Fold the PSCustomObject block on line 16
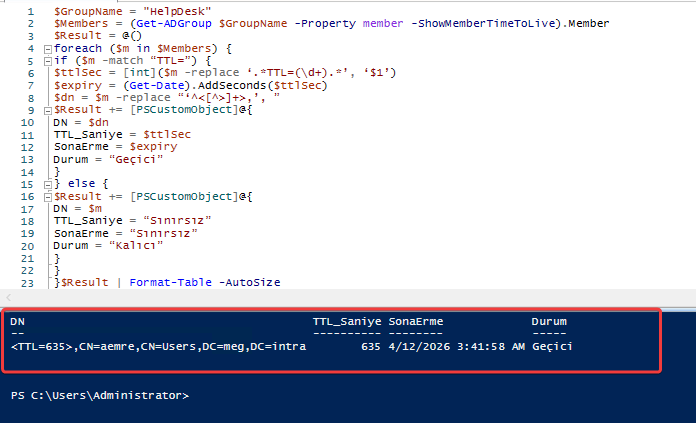 (47, 196)
